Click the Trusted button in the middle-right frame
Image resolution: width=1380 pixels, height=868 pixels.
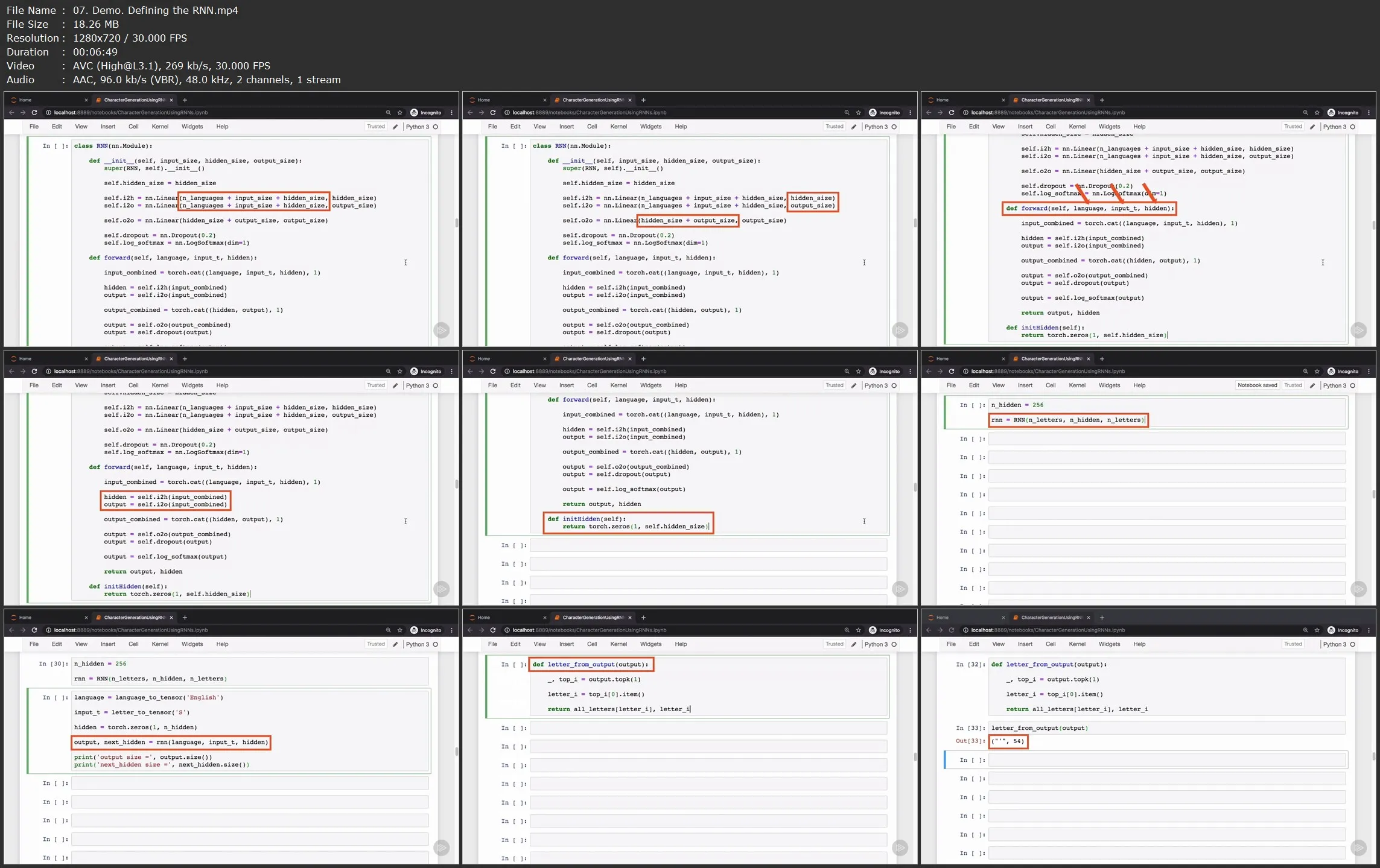click(x=1293, y=385)
